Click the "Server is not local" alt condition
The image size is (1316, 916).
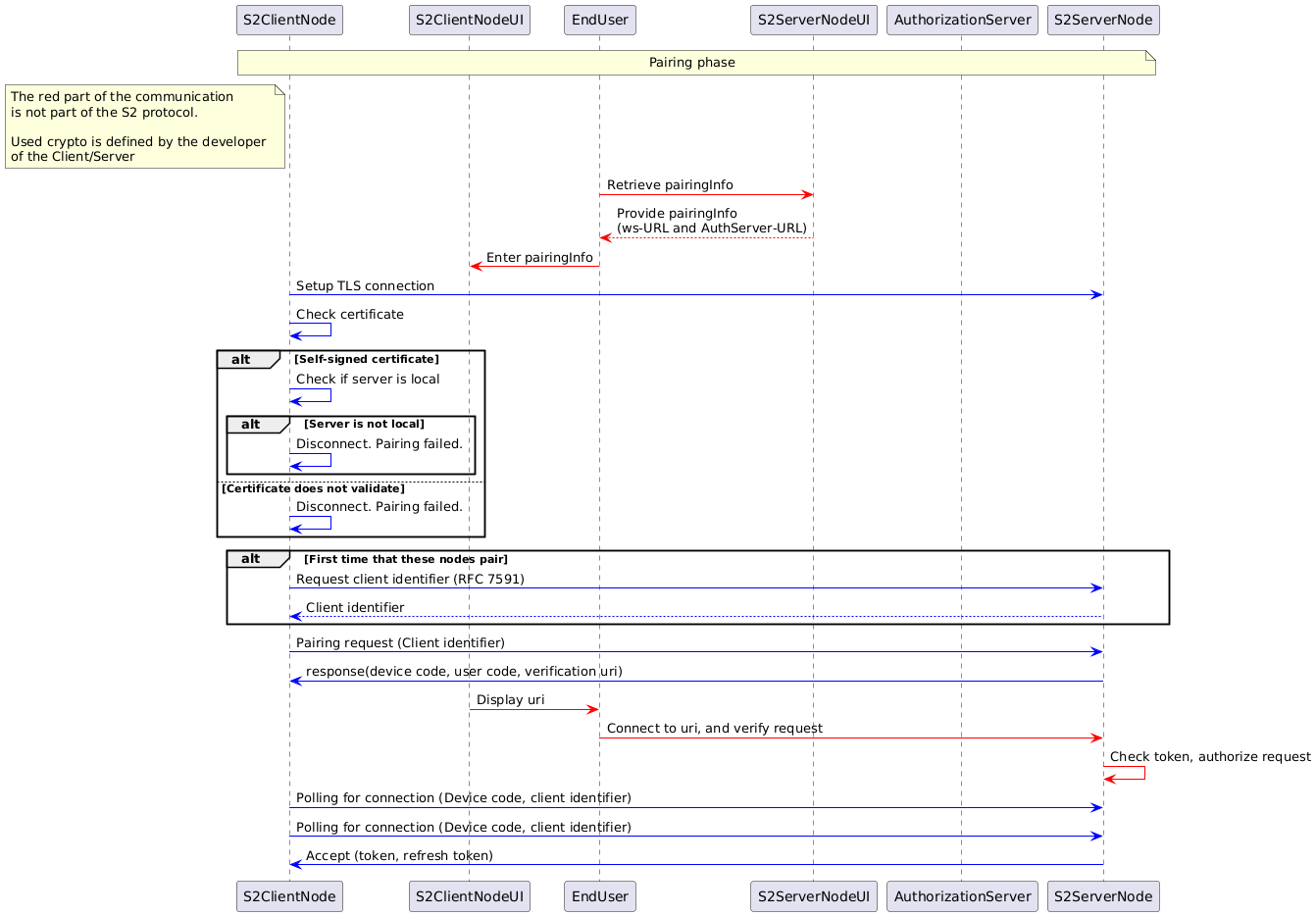tap(364, 424)
